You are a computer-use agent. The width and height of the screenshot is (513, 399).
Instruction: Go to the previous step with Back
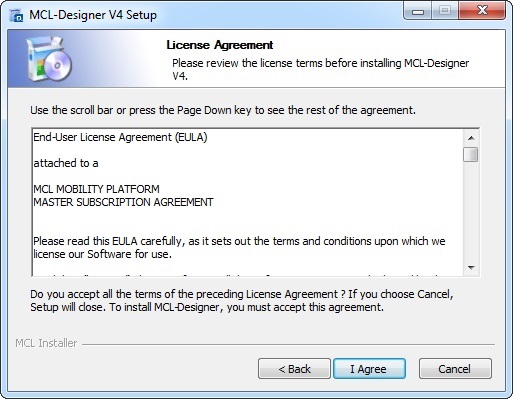(x=294, y=369)
